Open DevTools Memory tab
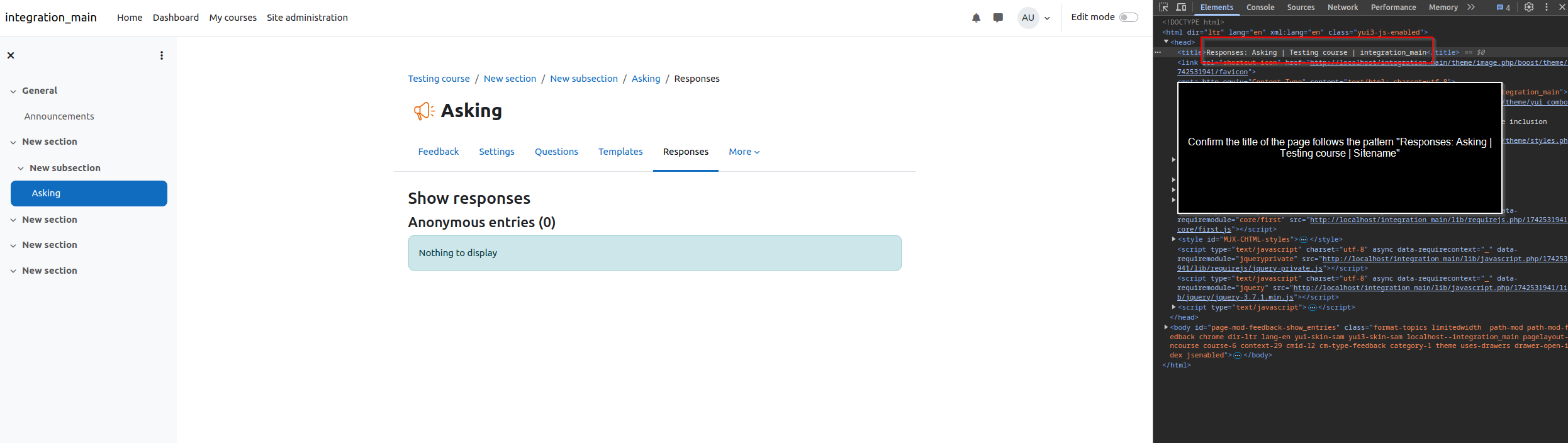 tap(1443, 8)
